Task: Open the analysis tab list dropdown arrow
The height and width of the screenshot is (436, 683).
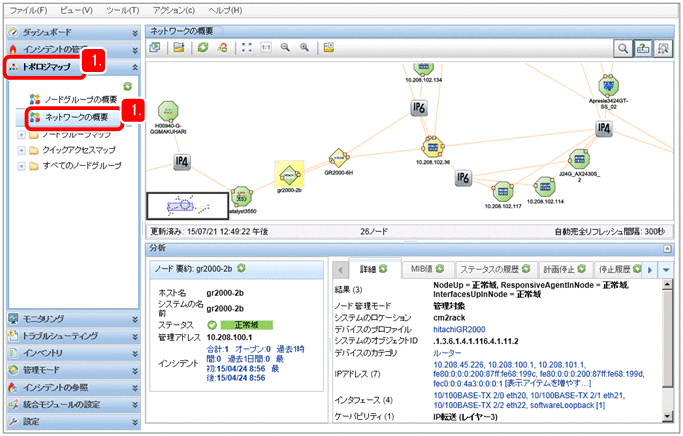Action: tap(666, 270)
